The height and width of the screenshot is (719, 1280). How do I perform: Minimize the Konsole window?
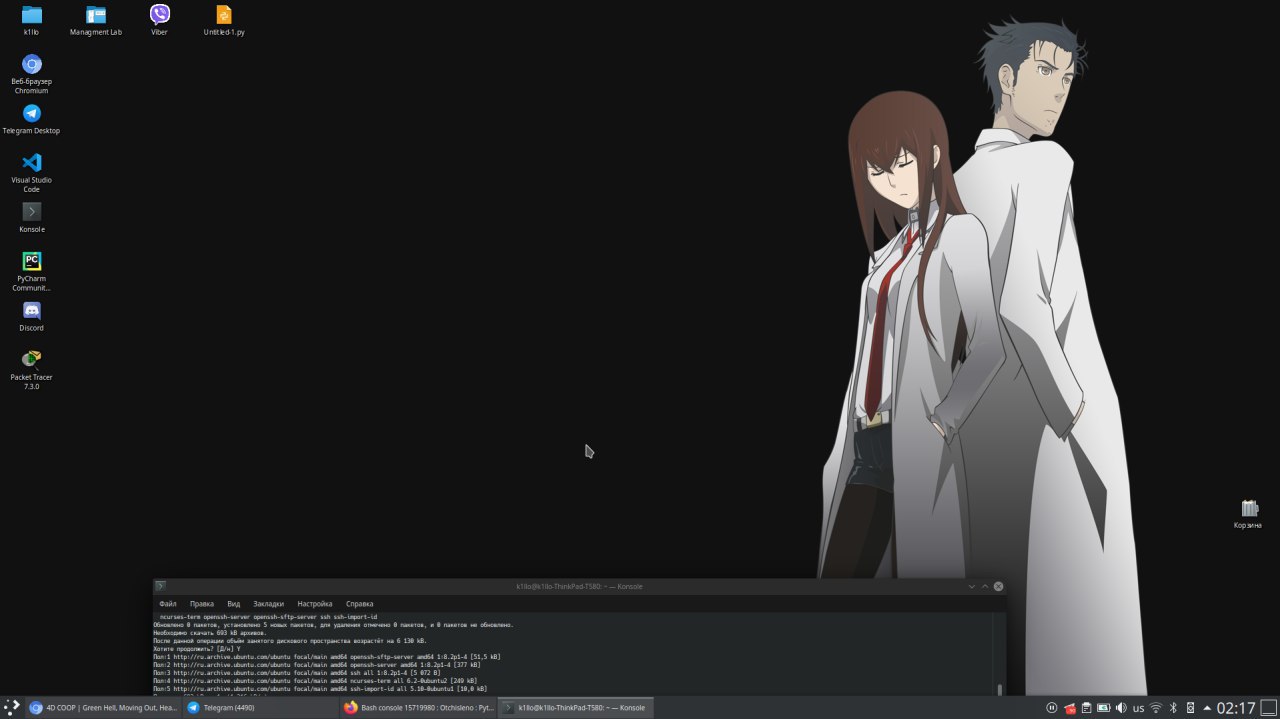971,586
